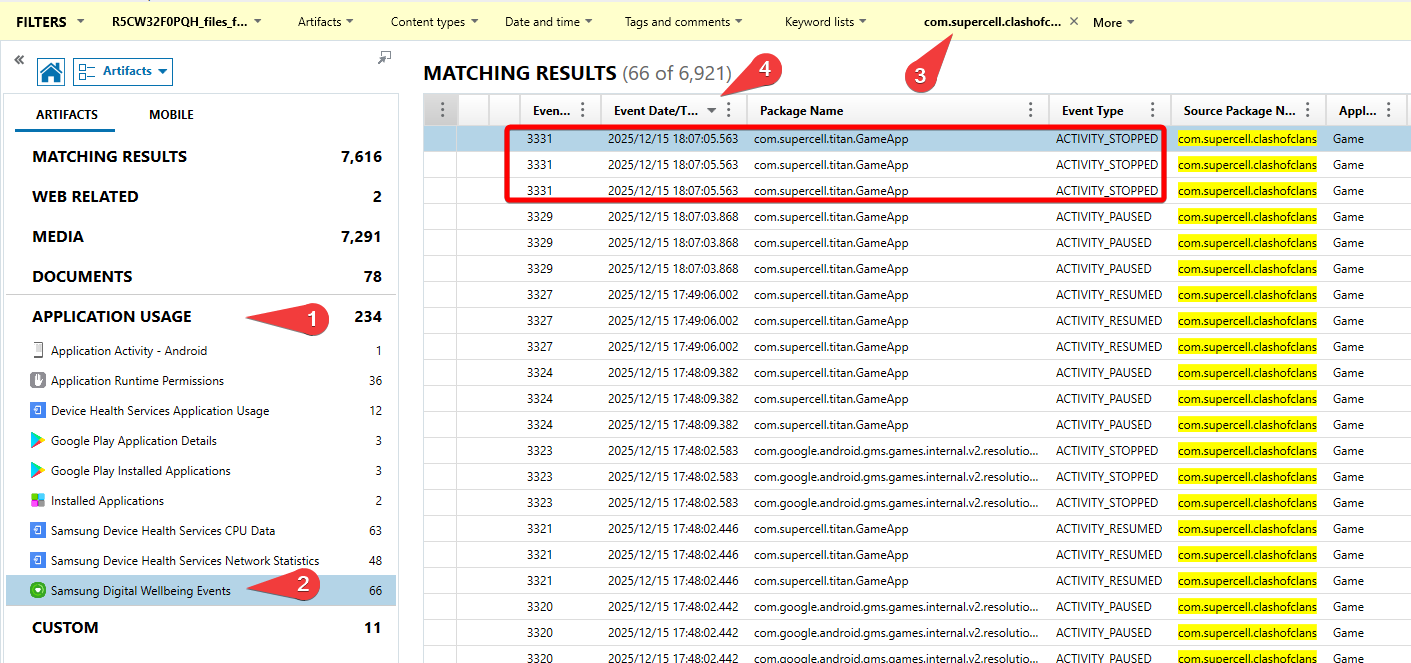The width and height of the screenshot is (1411, 663).
Task: Collapse the left navigation pane chevrons
Action: 19,60
